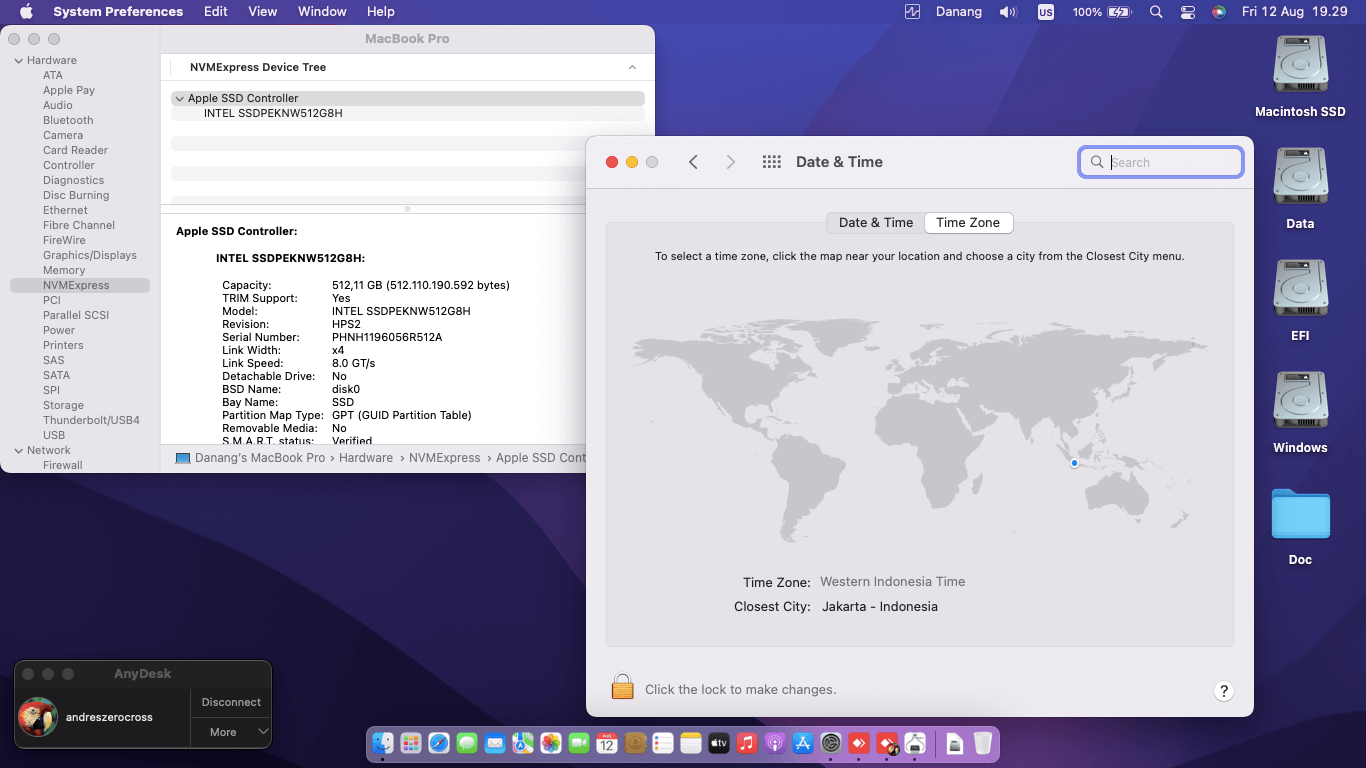1366x768 pixels.
Task: Open Control Center in the menu bar
Action: (x=1187, y=12)
